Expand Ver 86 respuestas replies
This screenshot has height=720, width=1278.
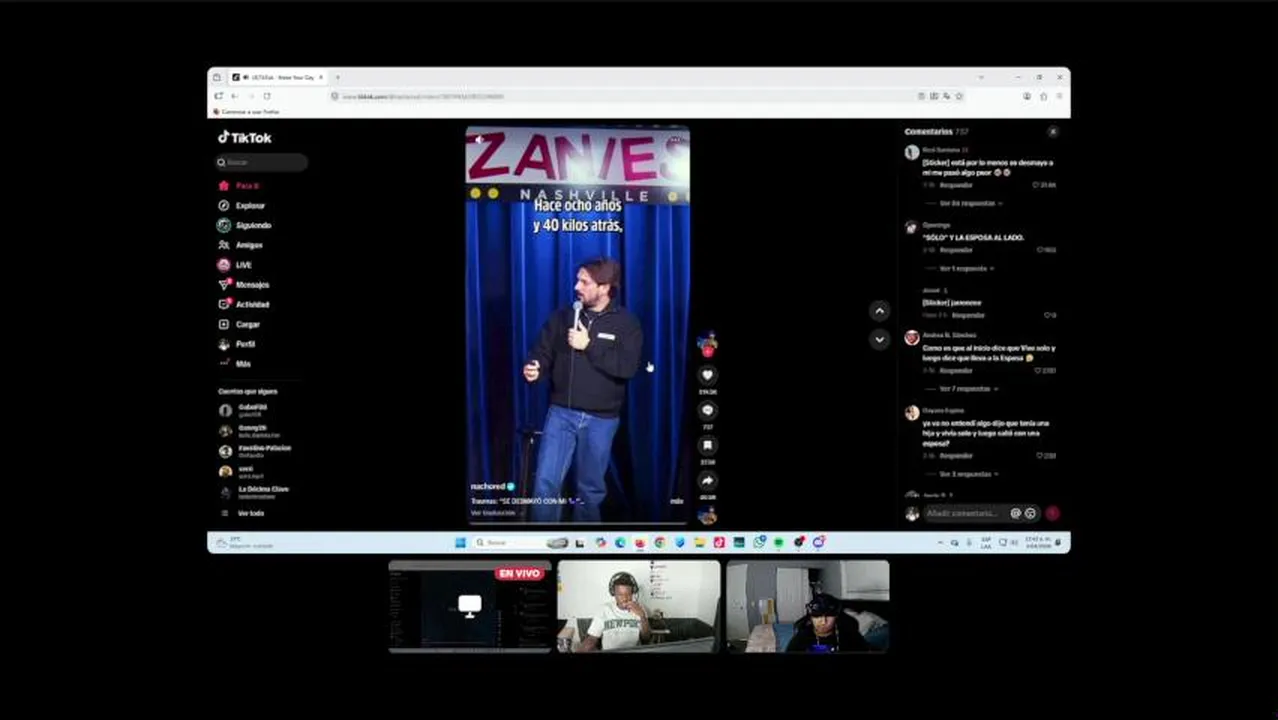tap(969, 203)
